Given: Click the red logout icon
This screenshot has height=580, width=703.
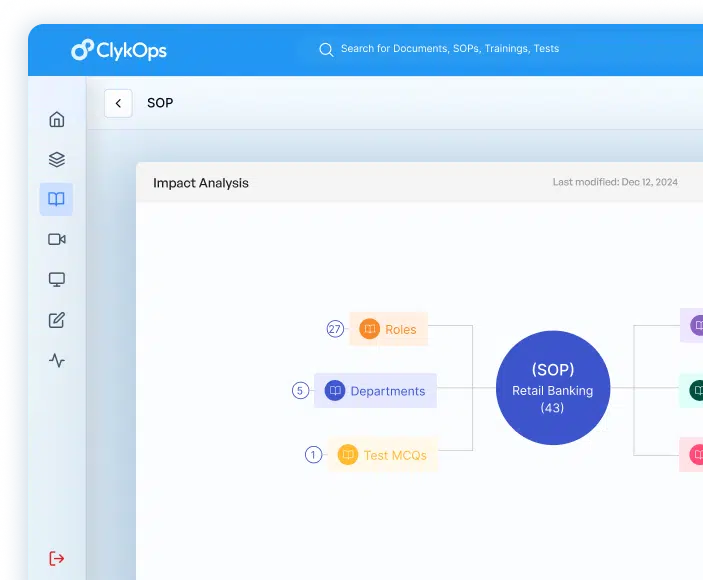Looking at the screenshot, I should [x=57, y=558].
